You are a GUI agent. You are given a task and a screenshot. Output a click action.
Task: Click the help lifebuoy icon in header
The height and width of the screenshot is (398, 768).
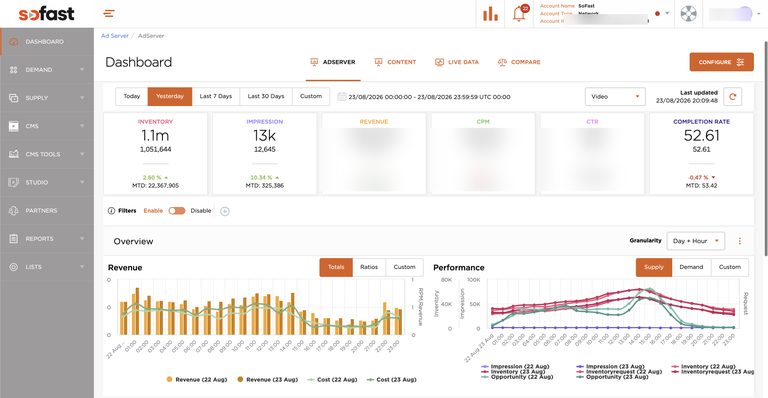tap(689, 14)
